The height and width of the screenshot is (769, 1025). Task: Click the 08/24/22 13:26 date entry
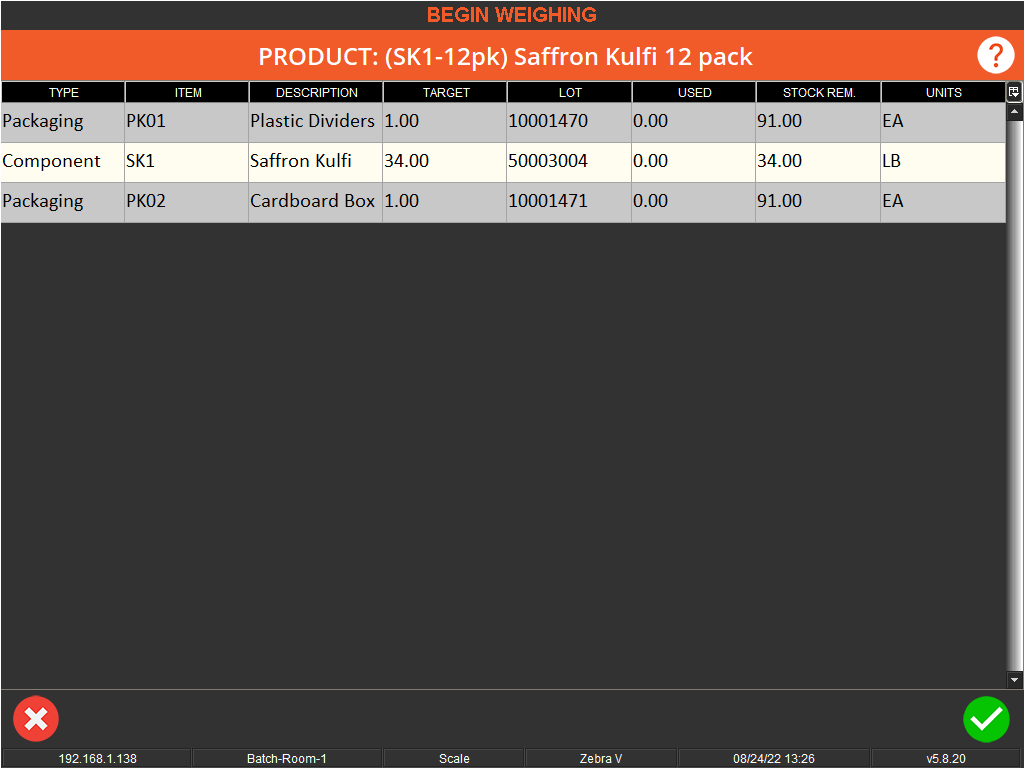pos(774,759)
